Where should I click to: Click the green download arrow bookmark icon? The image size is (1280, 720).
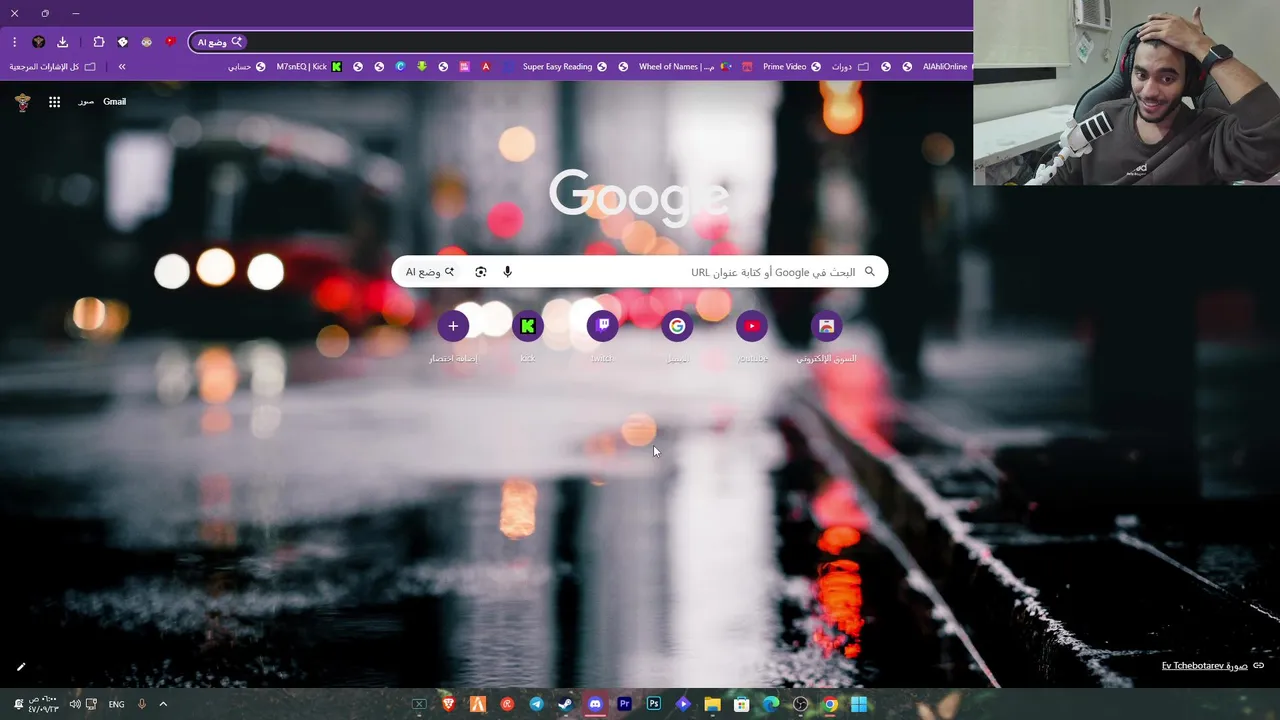[x=422, y=67]
